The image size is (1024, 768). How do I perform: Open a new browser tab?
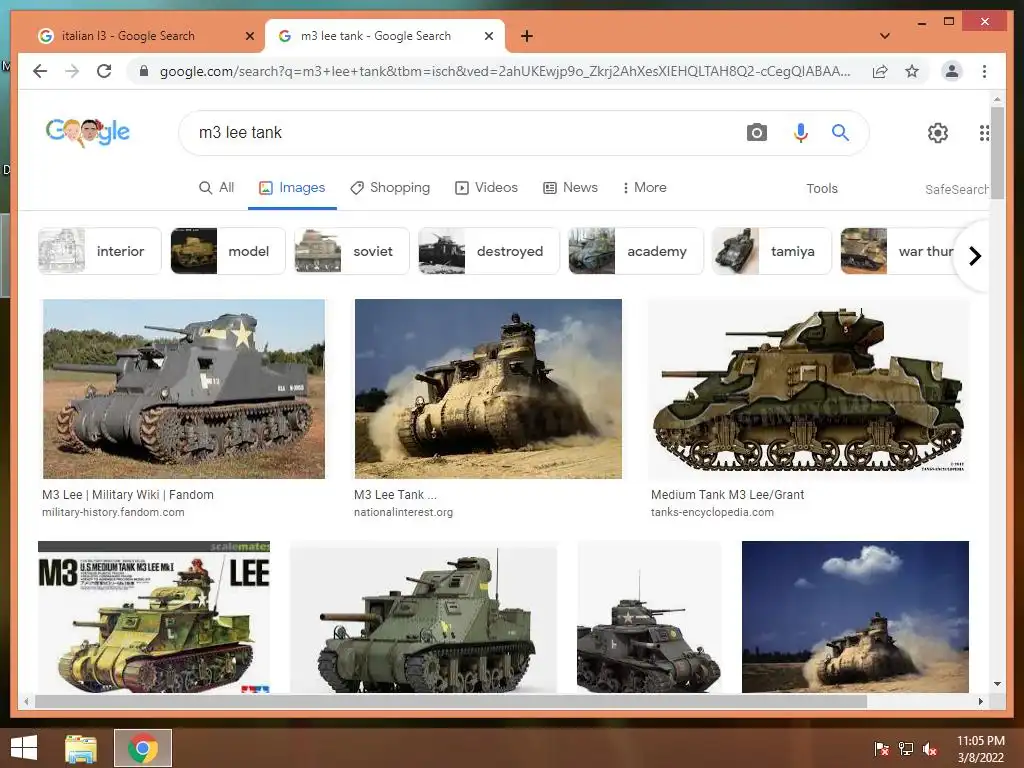click(x=527, y=36)
